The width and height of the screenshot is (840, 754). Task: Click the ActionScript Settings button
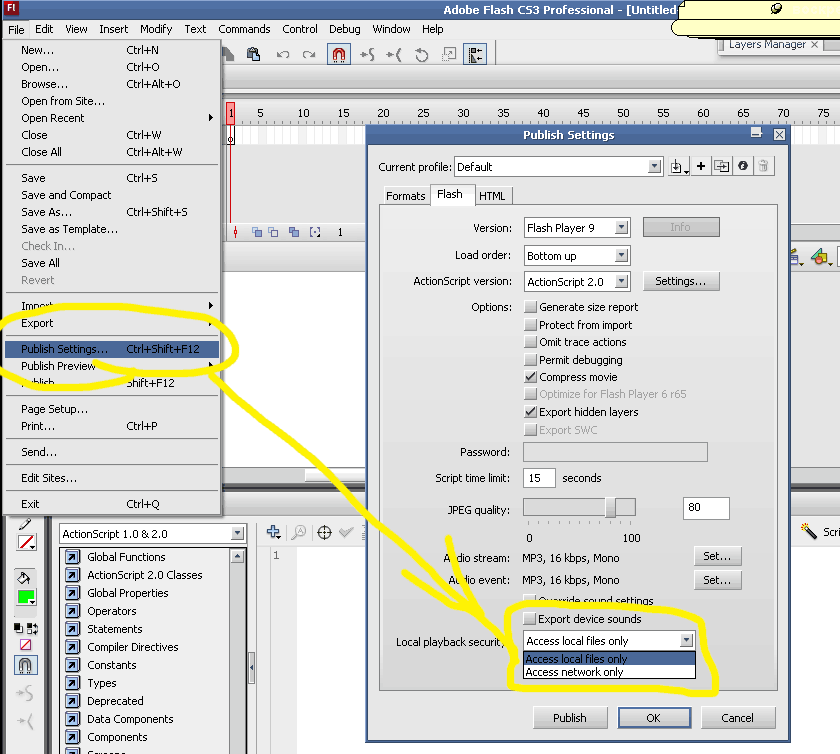coord(680,281)
